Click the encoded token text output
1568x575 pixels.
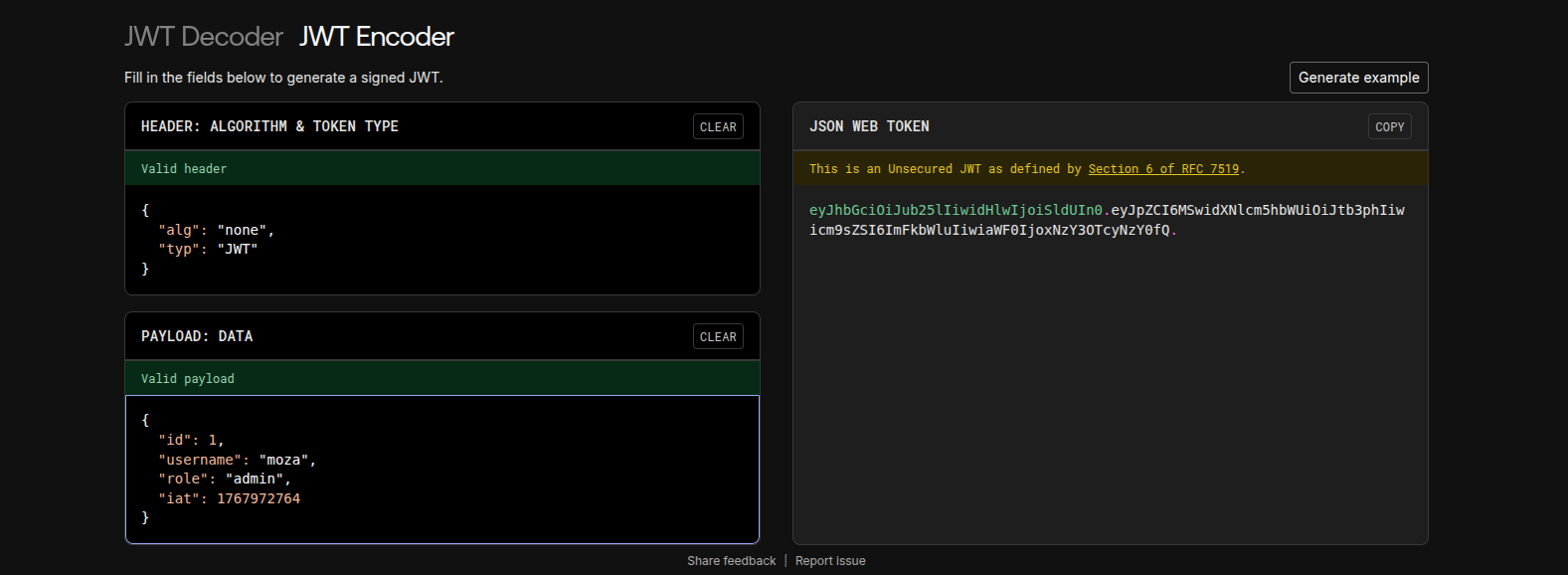1106,220
